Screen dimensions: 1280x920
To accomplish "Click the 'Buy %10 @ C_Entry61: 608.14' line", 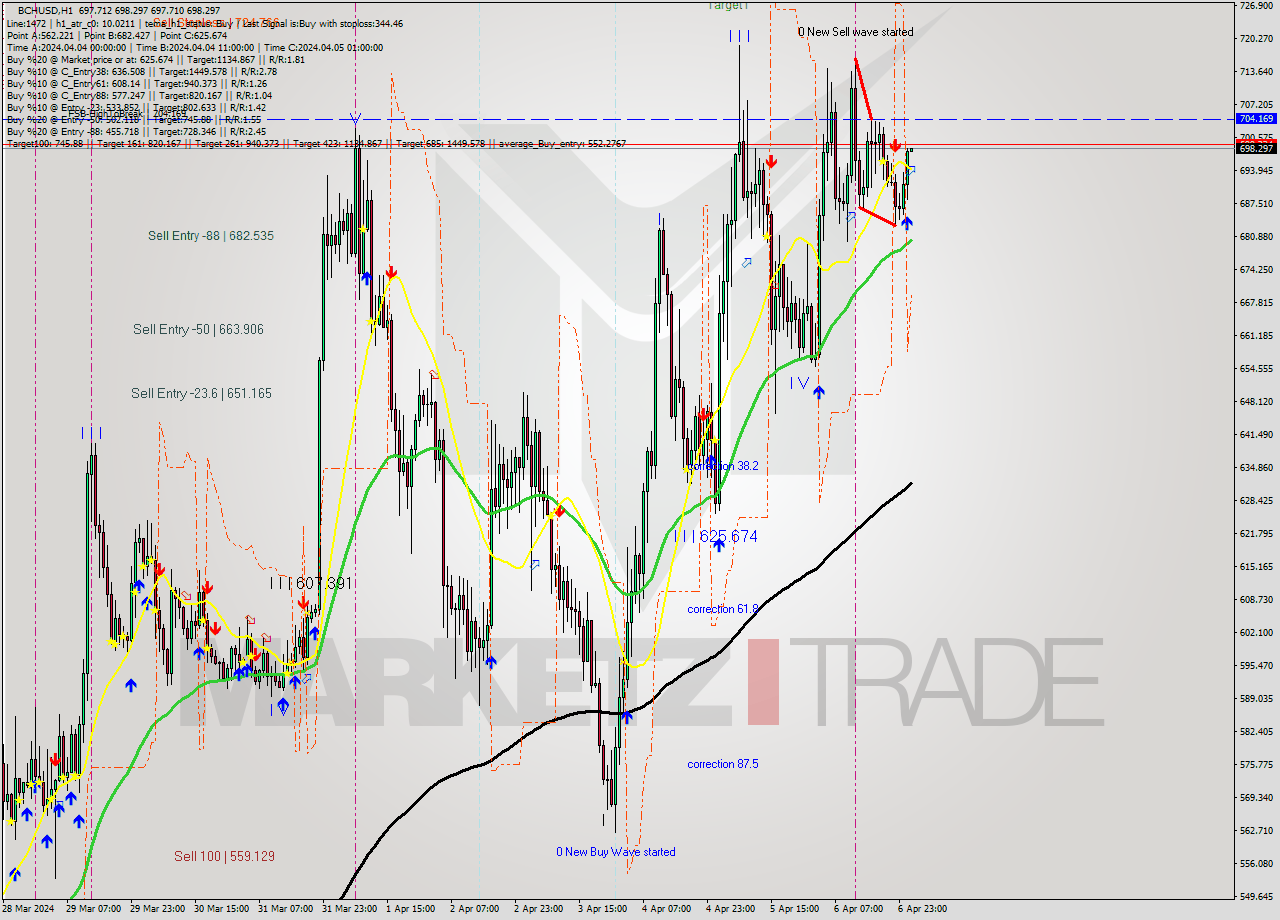I will 136,84.
